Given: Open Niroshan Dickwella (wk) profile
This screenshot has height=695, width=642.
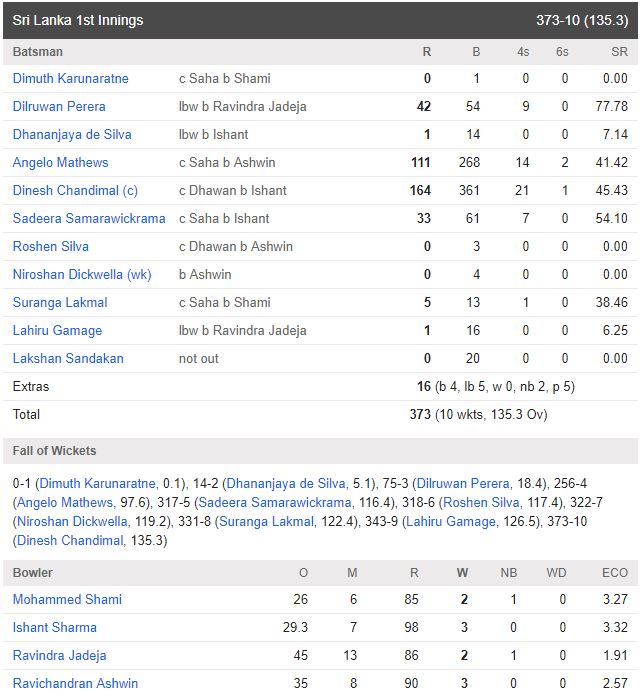Looking at the screenshot, I should [82, 274].
